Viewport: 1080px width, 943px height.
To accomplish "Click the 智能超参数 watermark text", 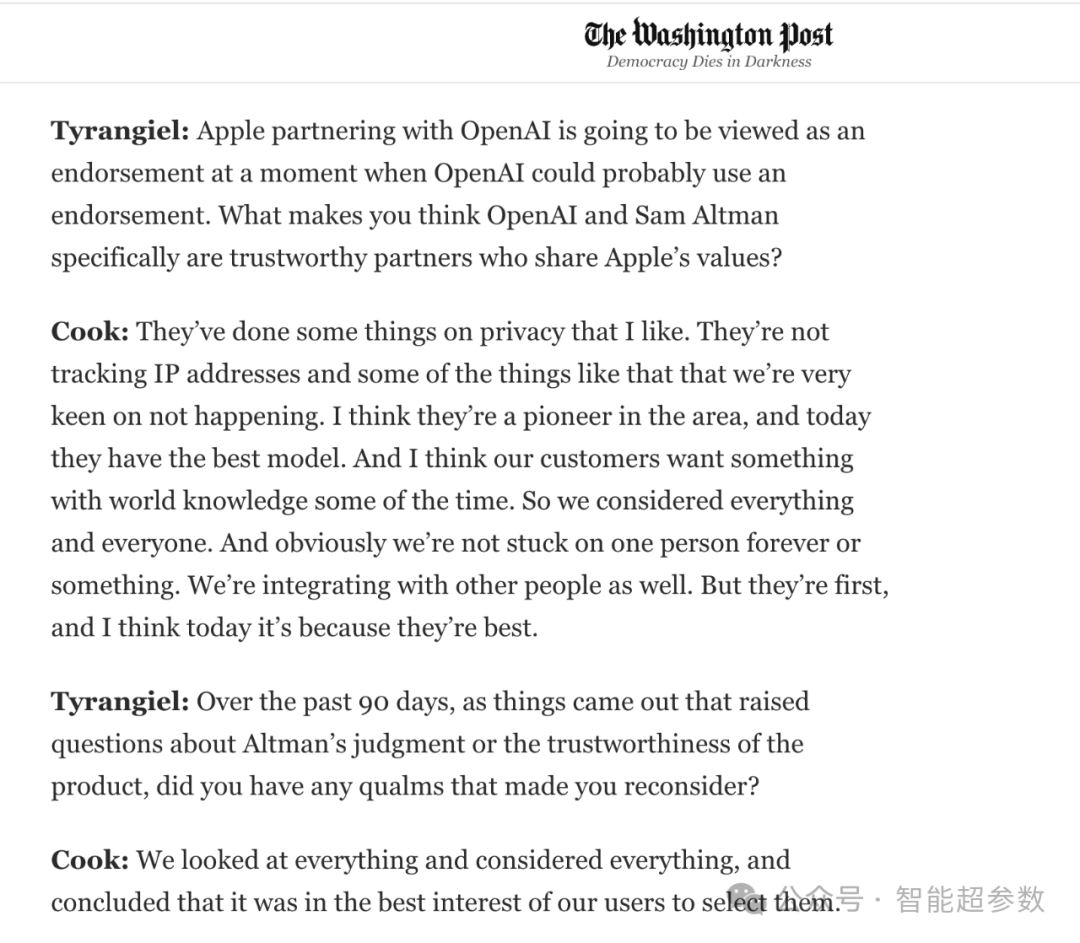I will pos(969,898).
